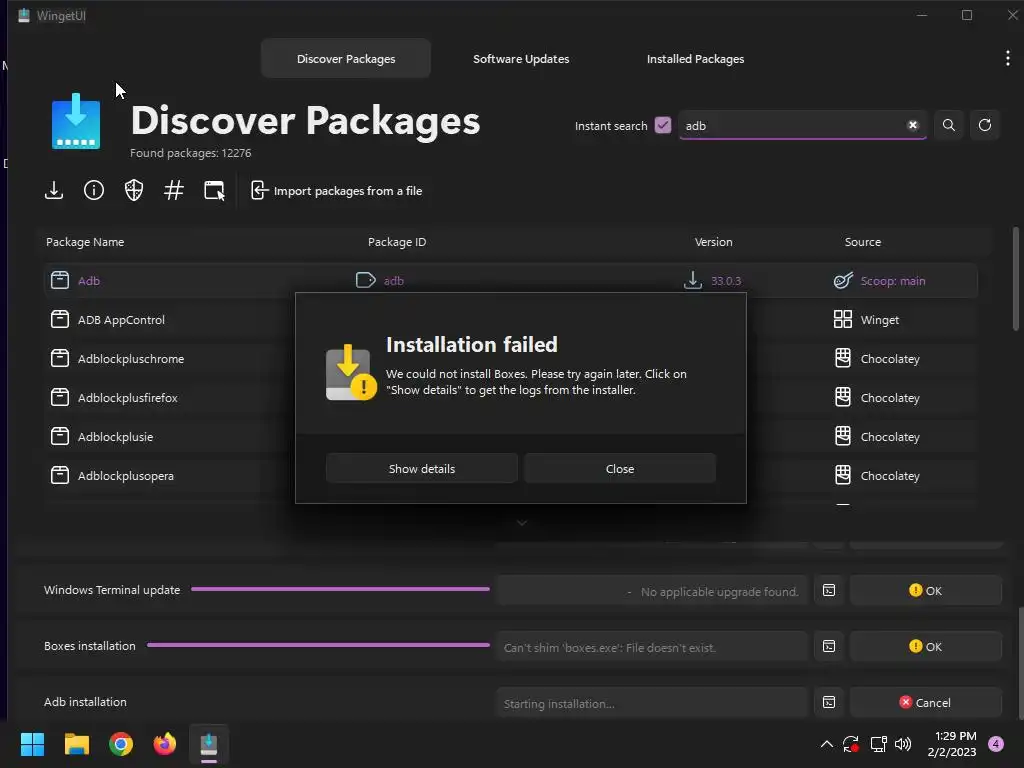The height and width of the screenshot is (768, 1024).
Task: Select the Adb package row name
Action: [x=89, y=281]
